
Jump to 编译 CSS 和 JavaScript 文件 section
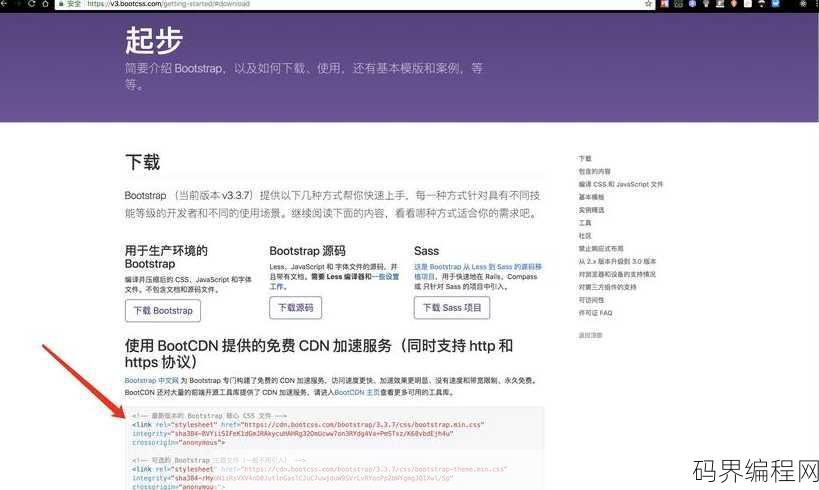[x=621, y=184]
